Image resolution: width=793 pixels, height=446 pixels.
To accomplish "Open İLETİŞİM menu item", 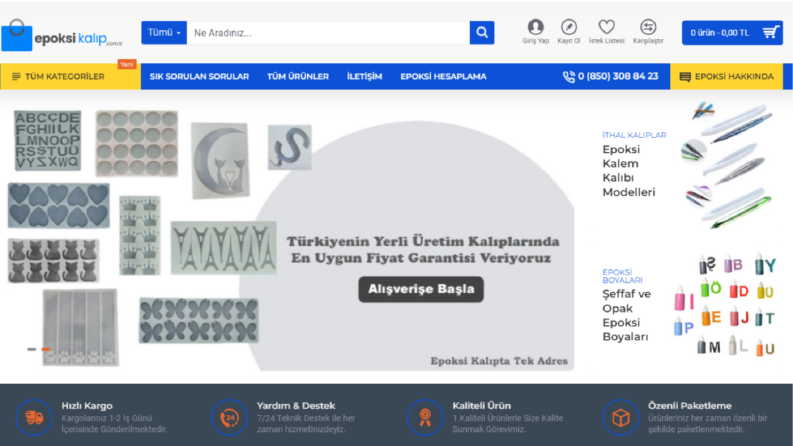I will pos(365,76).
